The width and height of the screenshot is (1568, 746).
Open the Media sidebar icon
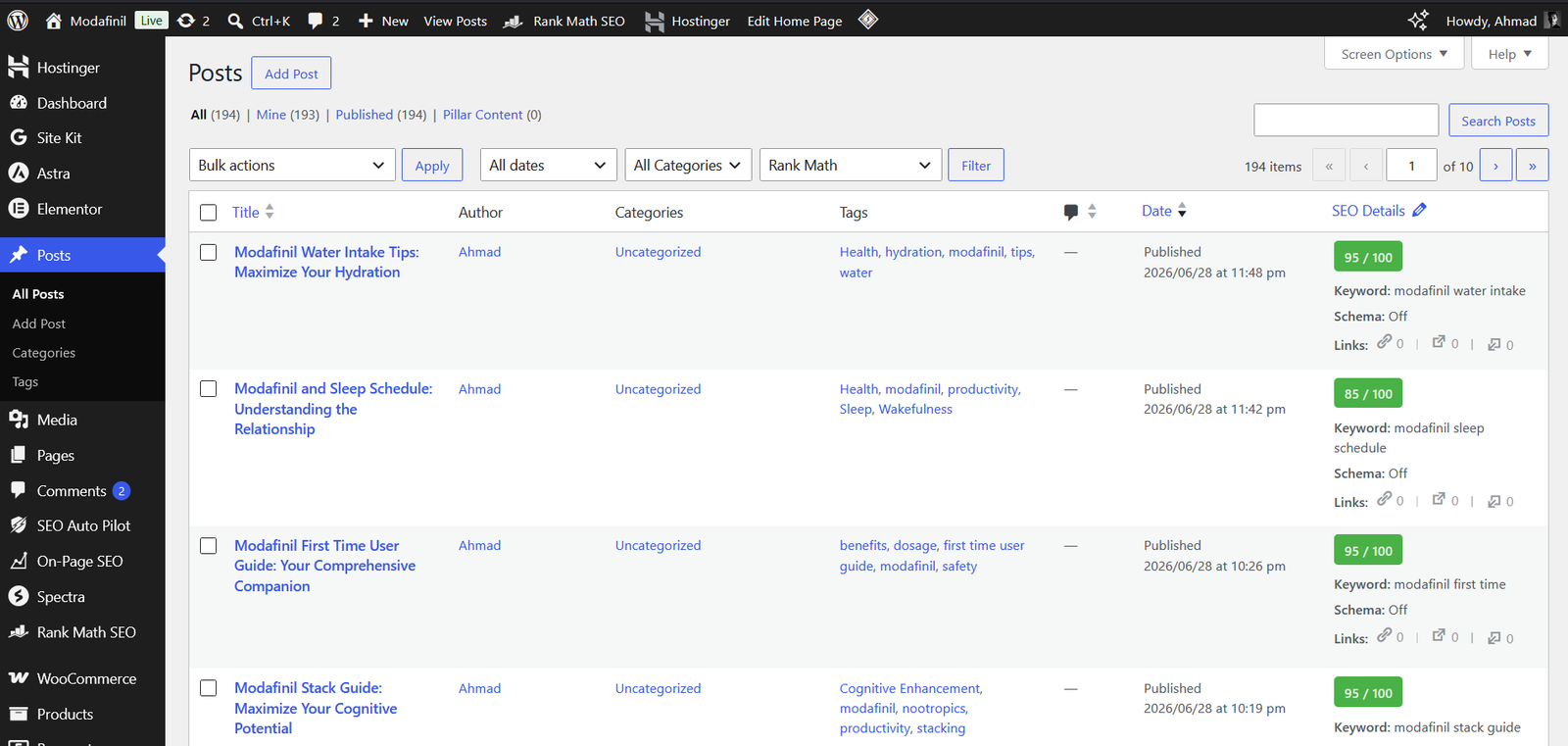[x=18, y=420]
